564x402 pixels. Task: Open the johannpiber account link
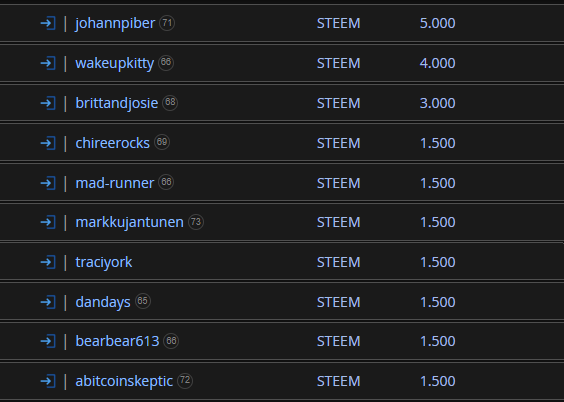(115, 24)
